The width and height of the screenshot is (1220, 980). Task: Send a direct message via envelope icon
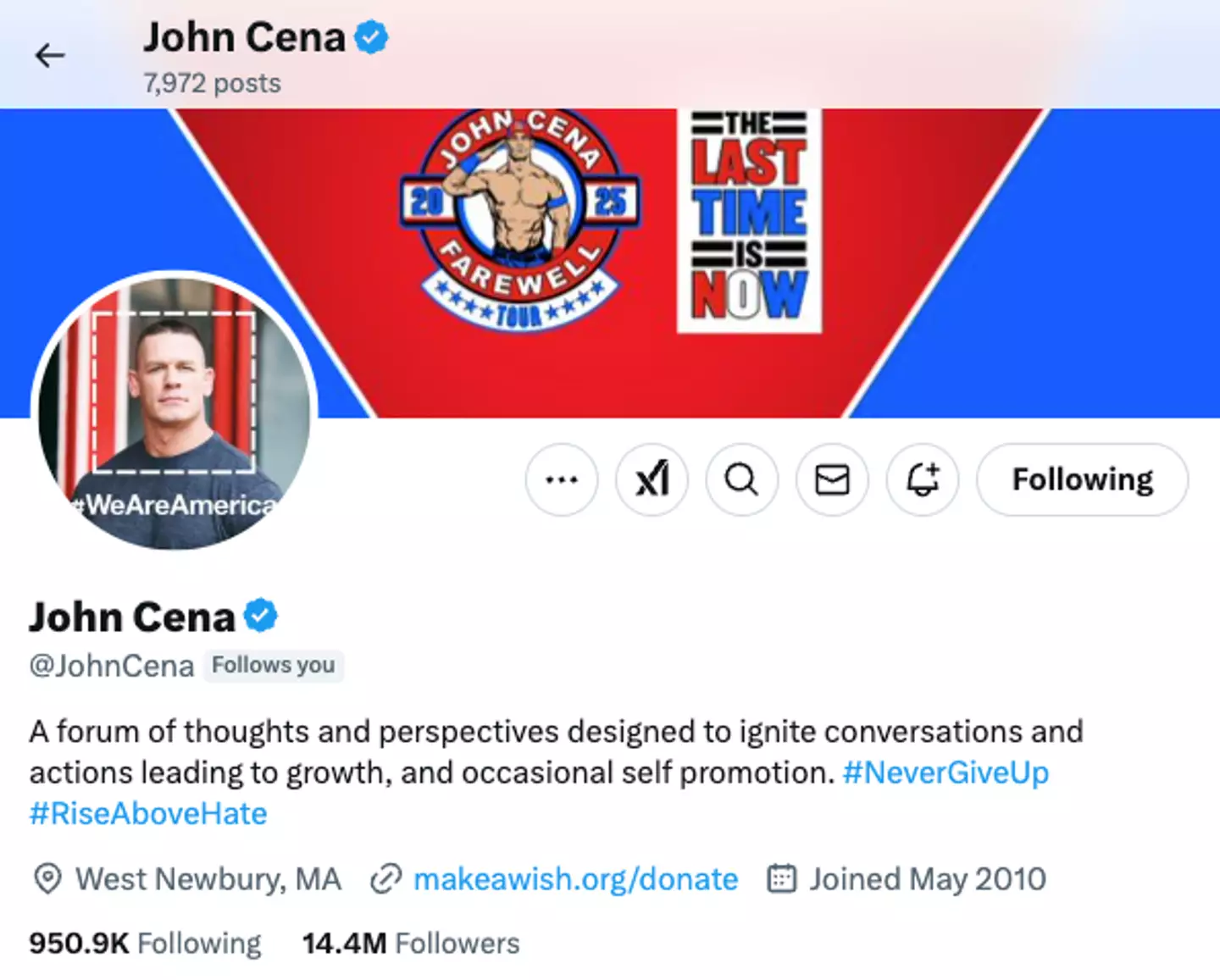coord(832,480)
